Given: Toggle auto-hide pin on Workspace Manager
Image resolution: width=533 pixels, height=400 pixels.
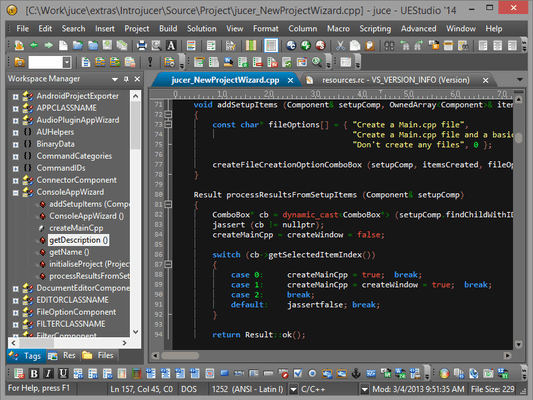Looking at the screenshot, I should pyautogui.click(x=126, y=79).
